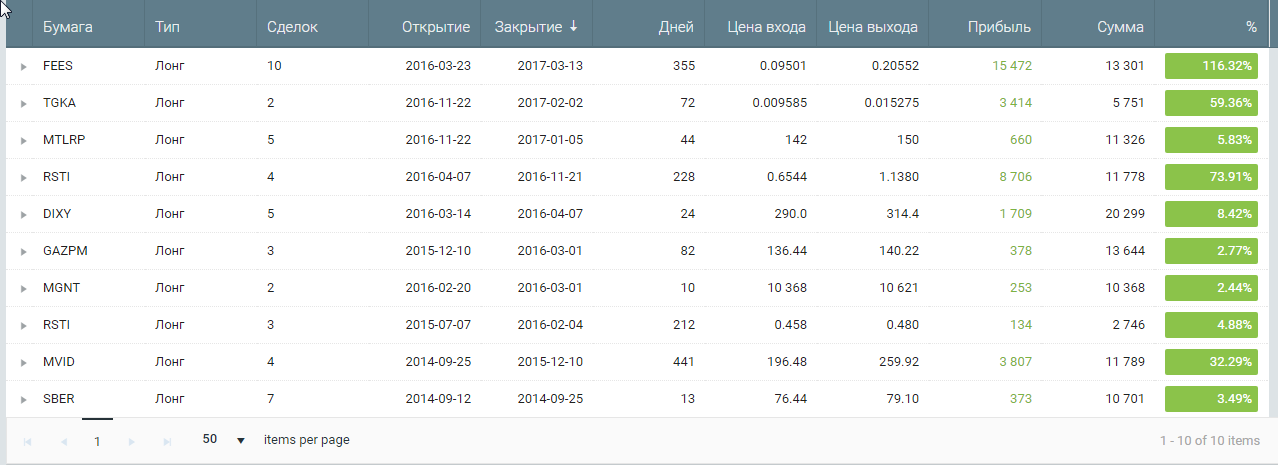This screenshot has width=1278, height=465.
Task: Select the DIXY ticker cell
Action: tap(57, 214)
